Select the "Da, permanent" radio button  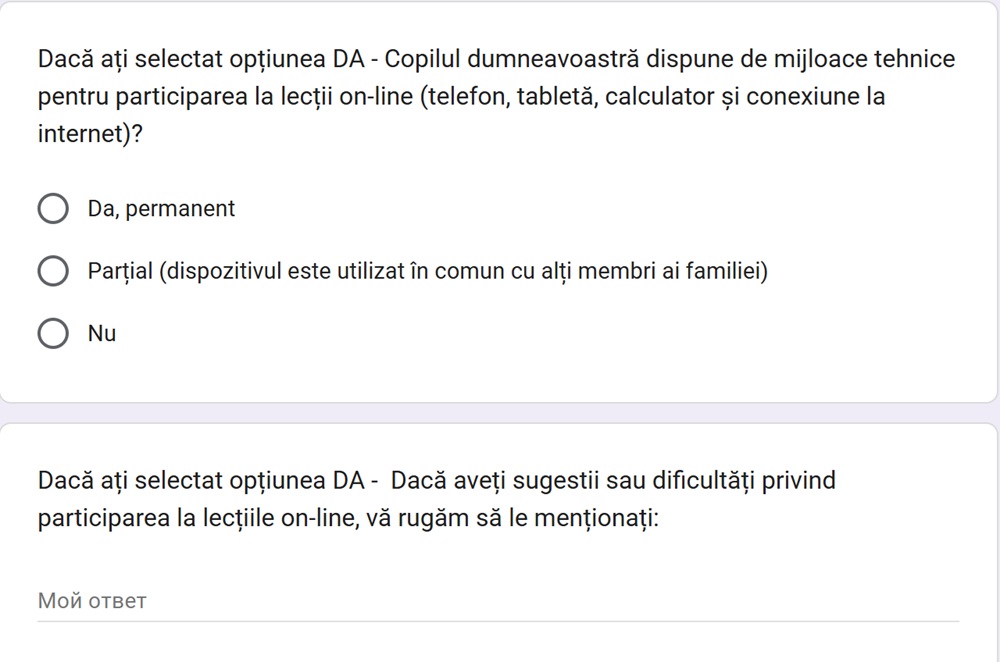point(52,209)
